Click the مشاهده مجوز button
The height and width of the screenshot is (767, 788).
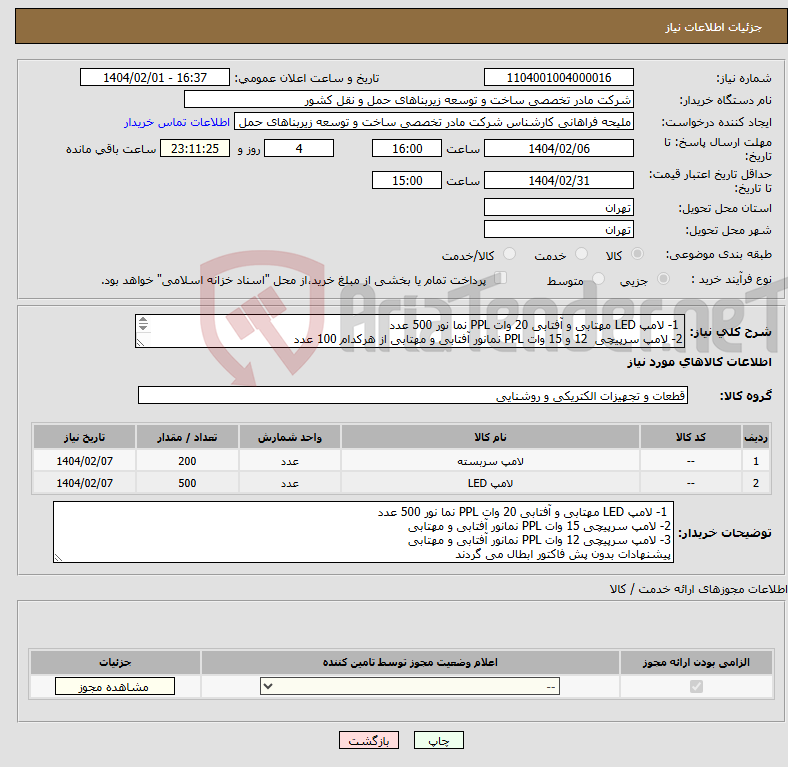pos(115,687)
